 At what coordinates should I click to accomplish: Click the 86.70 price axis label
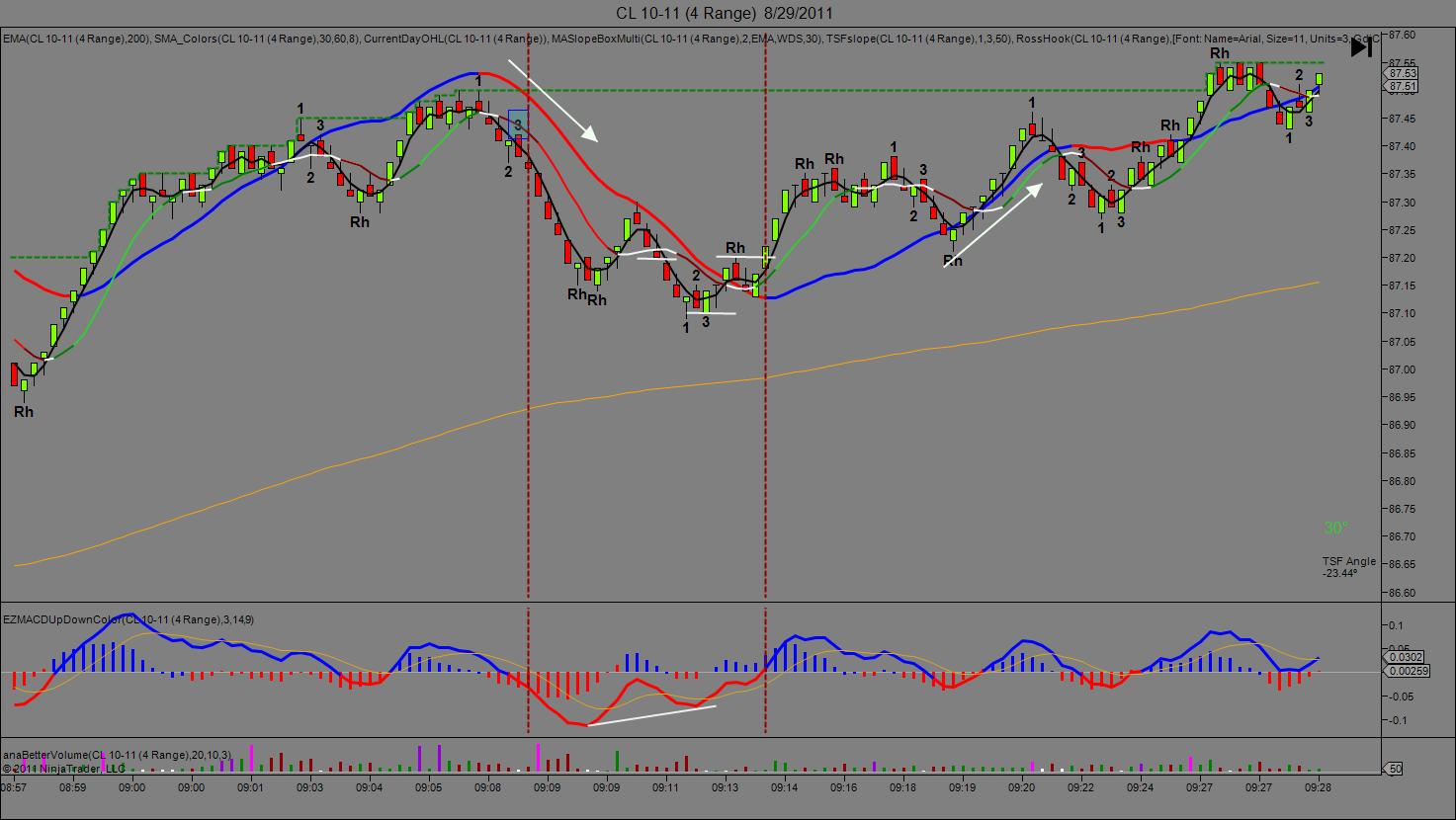click(1403, 536)
